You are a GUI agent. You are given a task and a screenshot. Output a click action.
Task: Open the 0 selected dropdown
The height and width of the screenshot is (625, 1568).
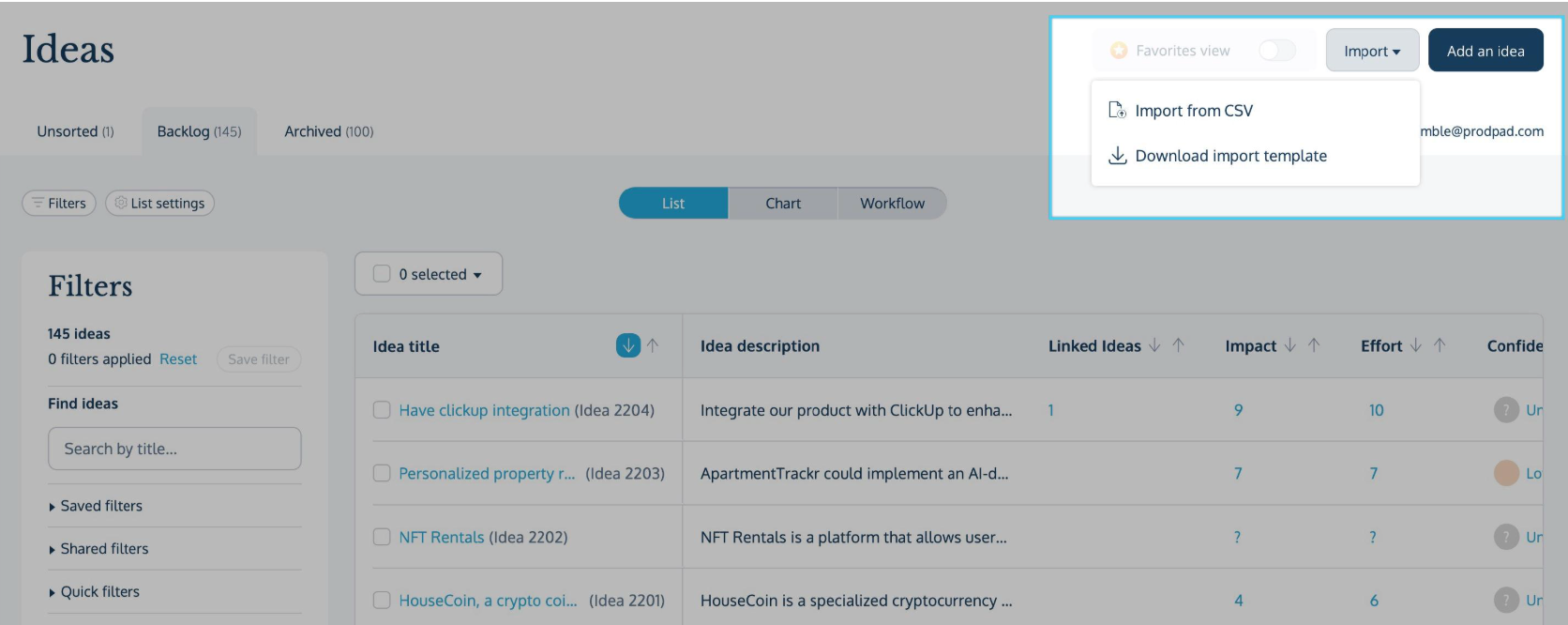(429, 274)
